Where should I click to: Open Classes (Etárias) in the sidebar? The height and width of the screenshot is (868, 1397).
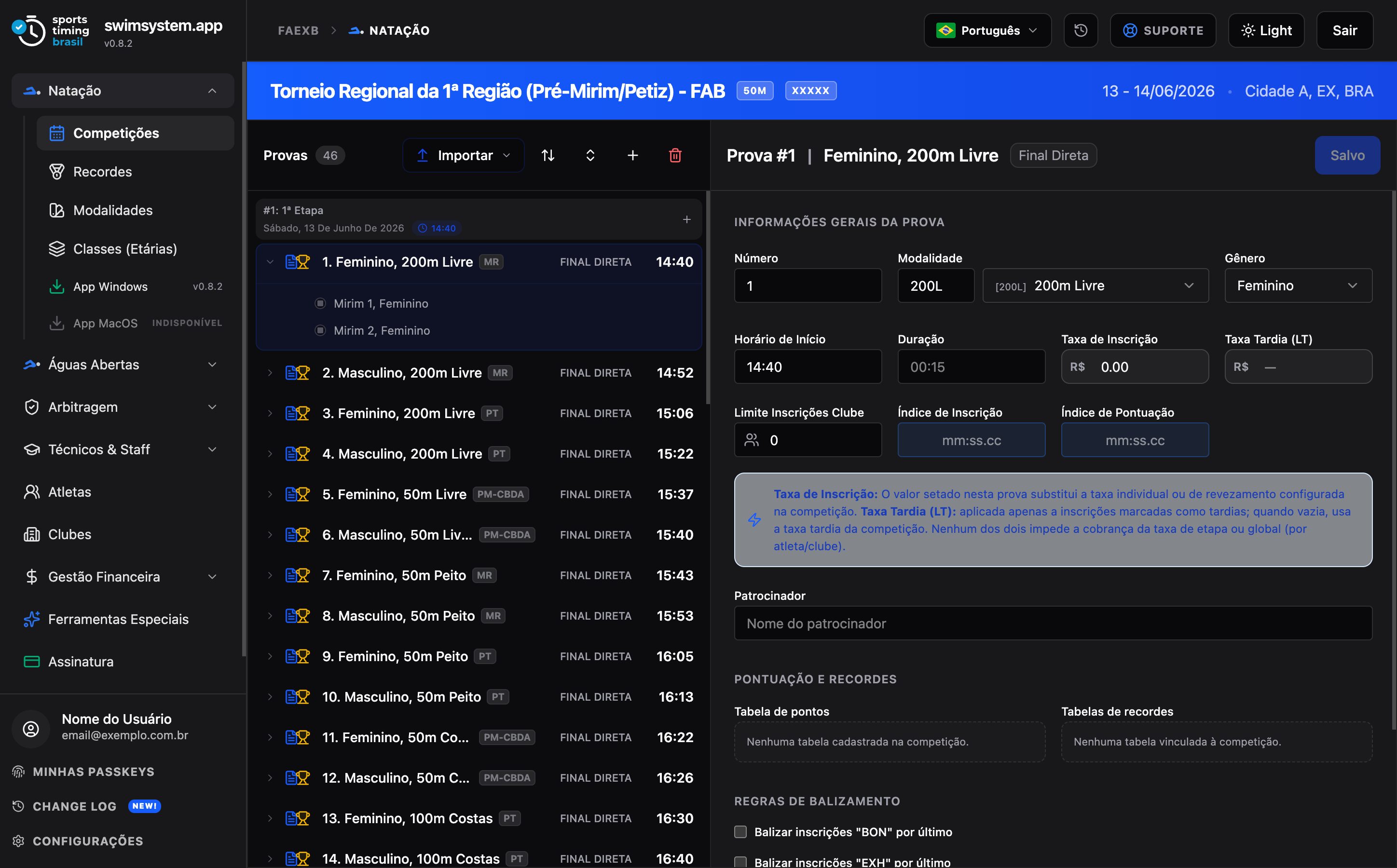click(136, 248)
